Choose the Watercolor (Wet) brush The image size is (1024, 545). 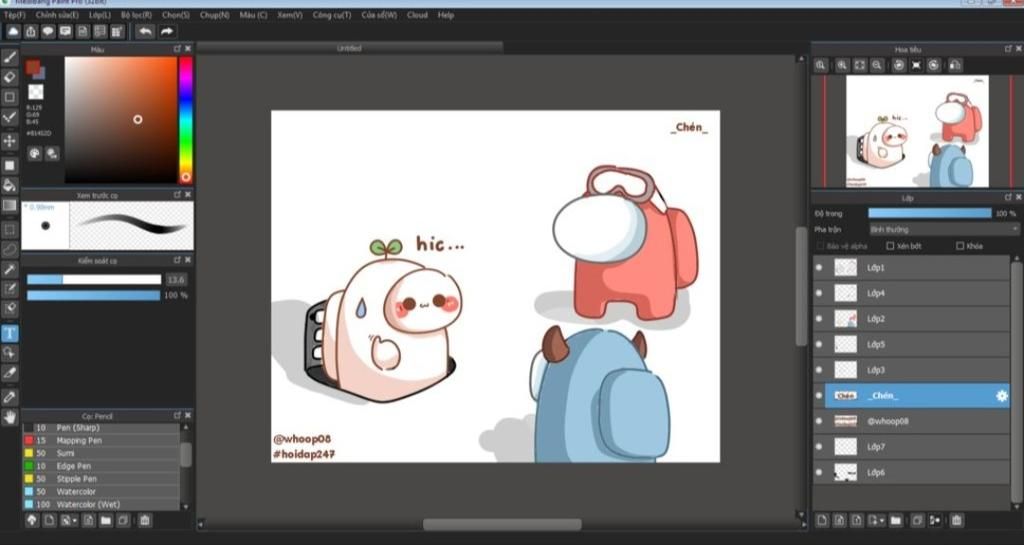(x=101, y=505)
